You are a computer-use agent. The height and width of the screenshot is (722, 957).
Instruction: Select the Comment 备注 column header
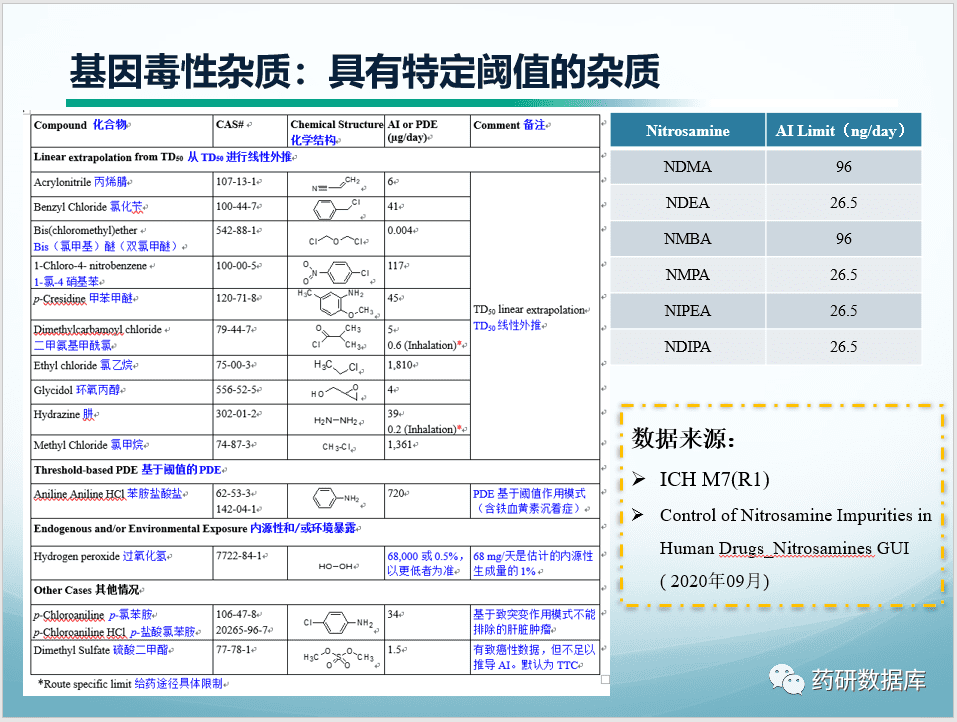pyautogui.click(x=535, y=131)
